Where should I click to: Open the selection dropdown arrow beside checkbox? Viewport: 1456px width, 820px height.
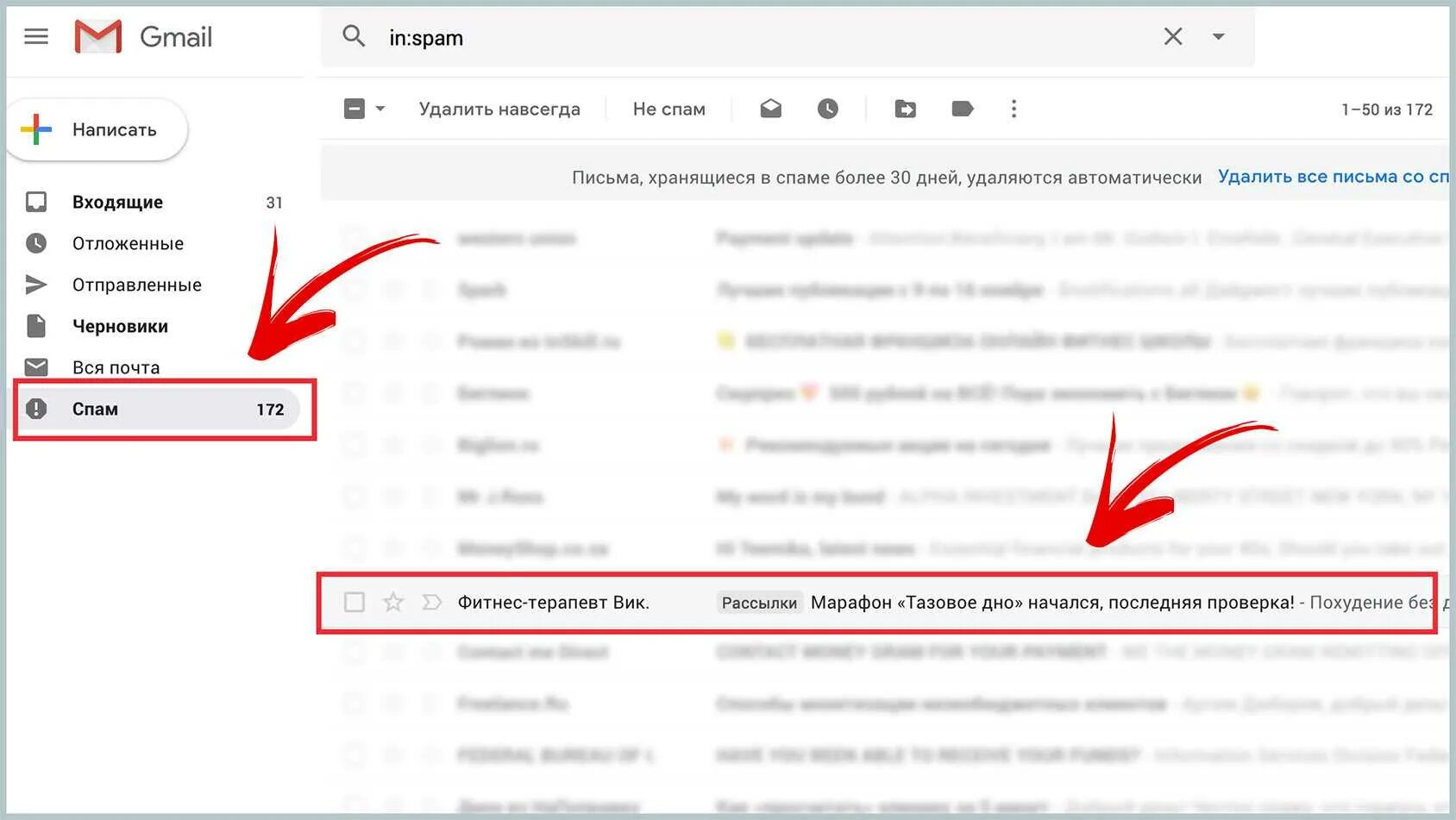[x=380, y=109]
